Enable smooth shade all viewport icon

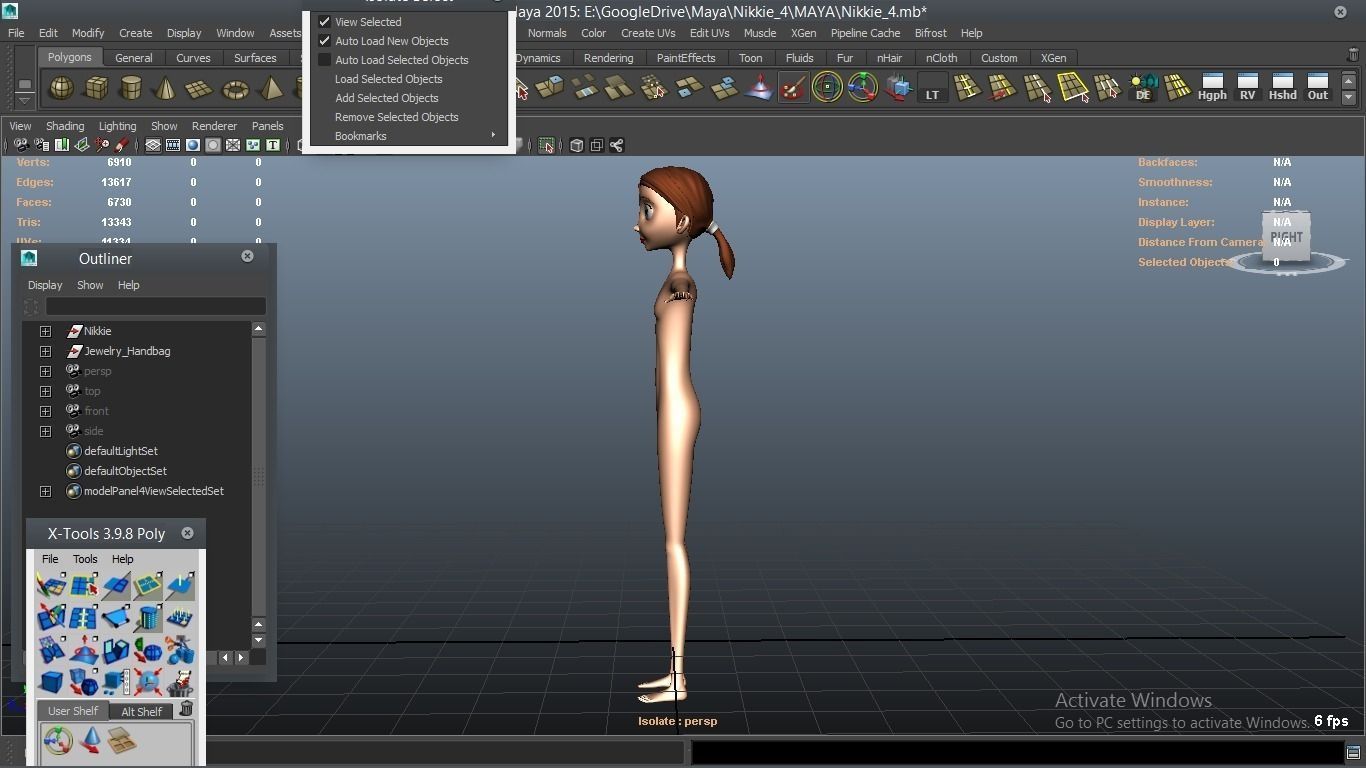tap(193, 146)
